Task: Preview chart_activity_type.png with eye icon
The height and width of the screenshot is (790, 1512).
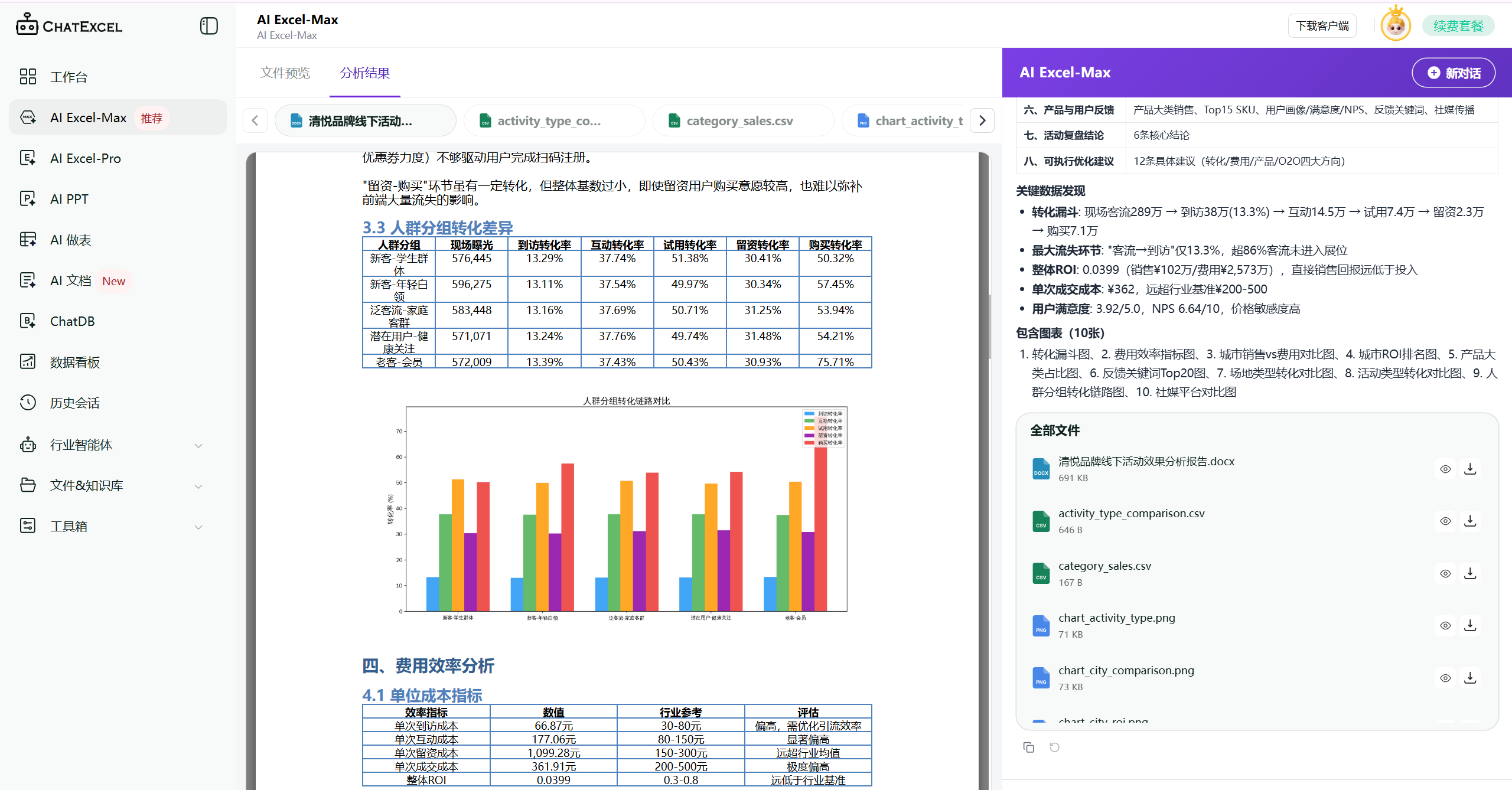Action: click(1445, 626)
